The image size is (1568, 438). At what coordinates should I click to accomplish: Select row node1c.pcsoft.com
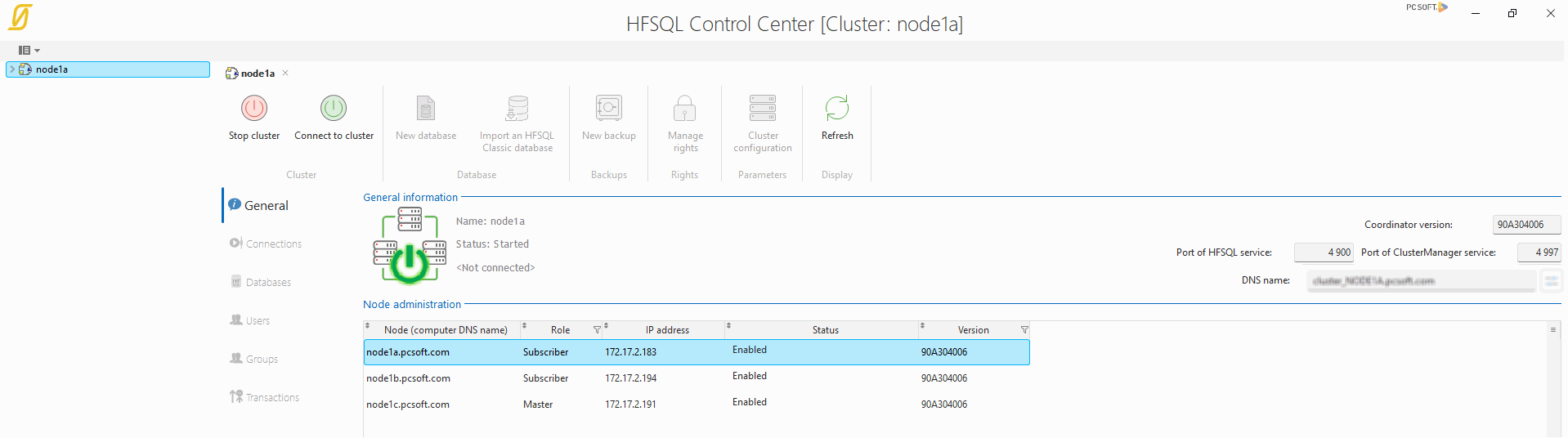click(697, 404)
